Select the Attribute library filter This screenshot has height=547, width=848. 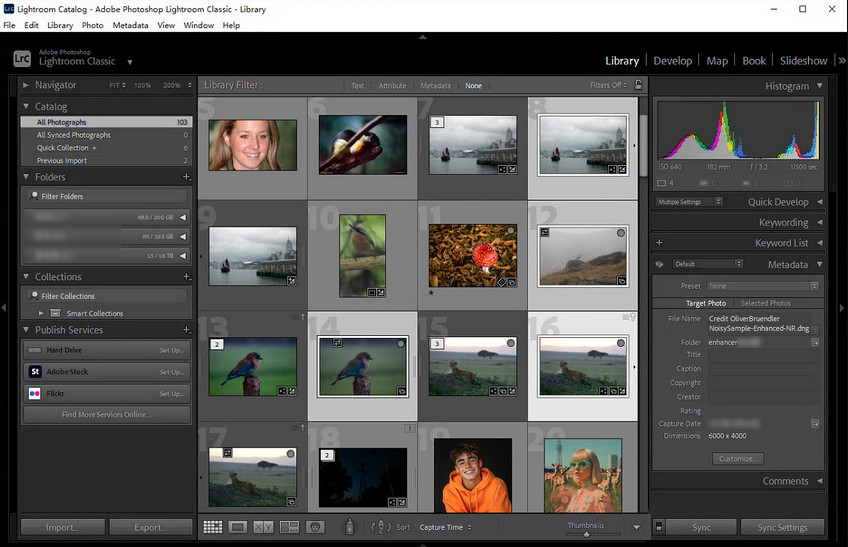[x=392, y=85]
